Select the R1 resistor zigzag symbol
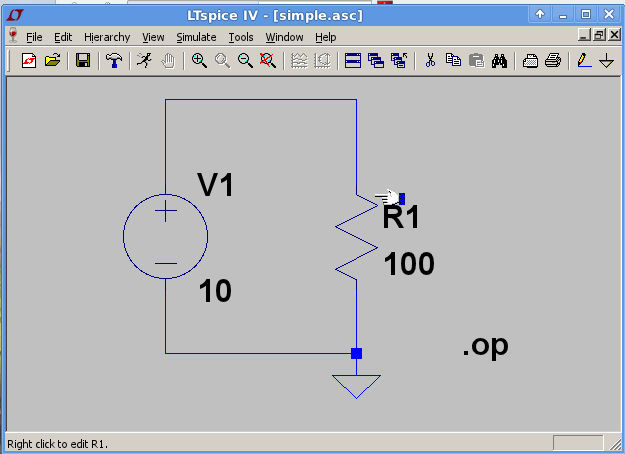Screen dimensions: 625x454 point(356,237)
